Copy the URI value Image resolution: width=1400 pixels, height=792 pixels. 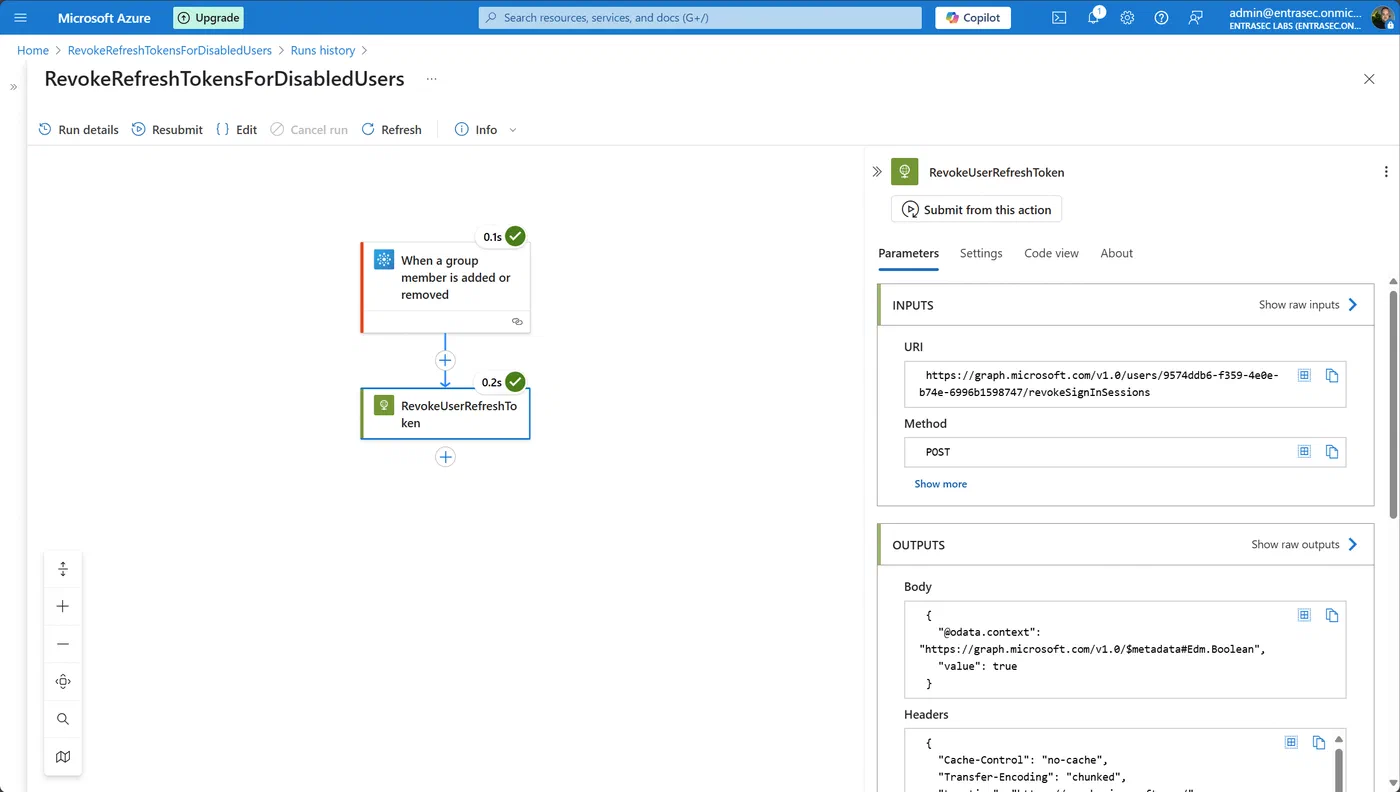[1332, 375]
